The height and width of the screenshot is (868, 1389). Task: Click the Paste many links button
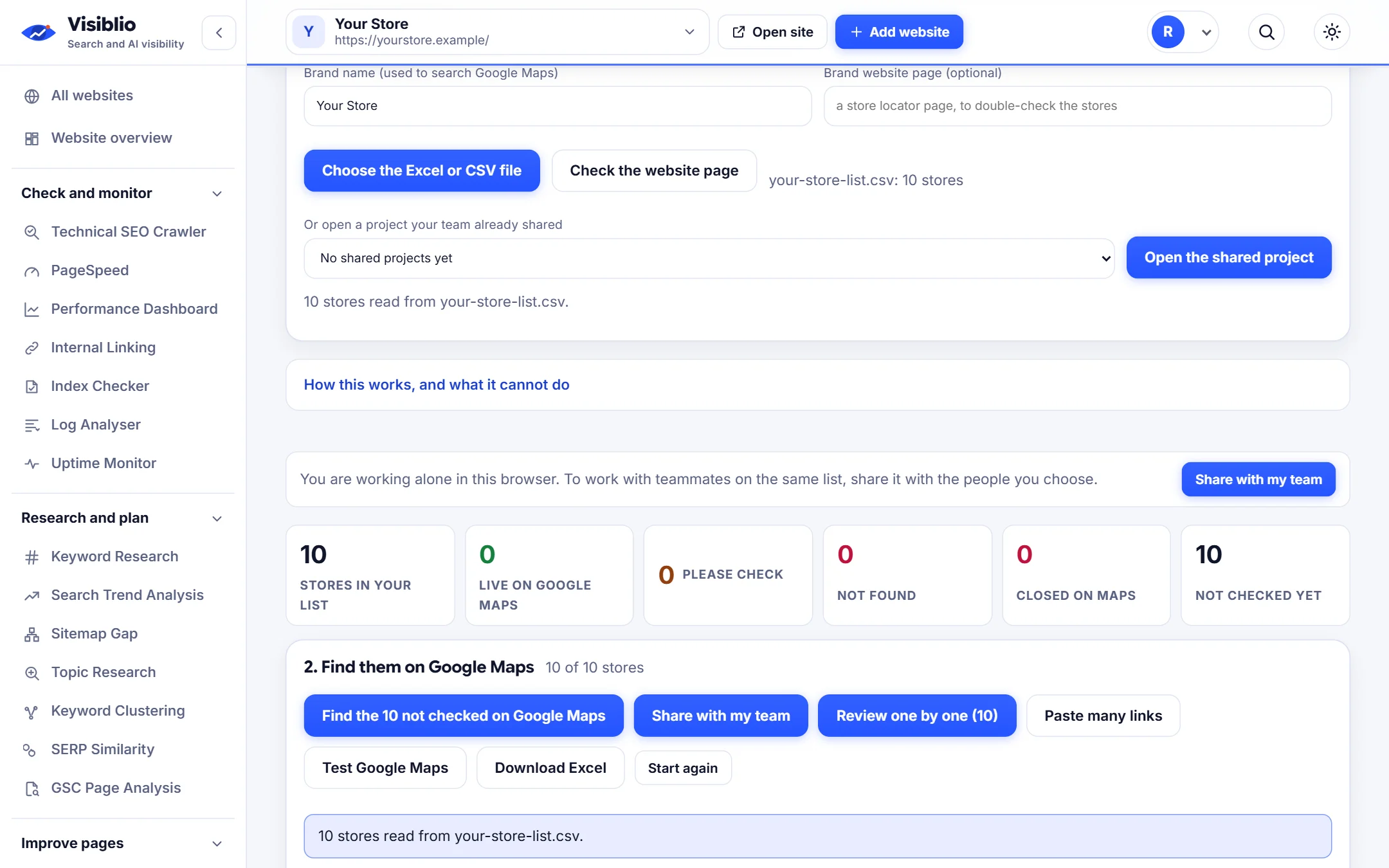(x=1103, y=716)
